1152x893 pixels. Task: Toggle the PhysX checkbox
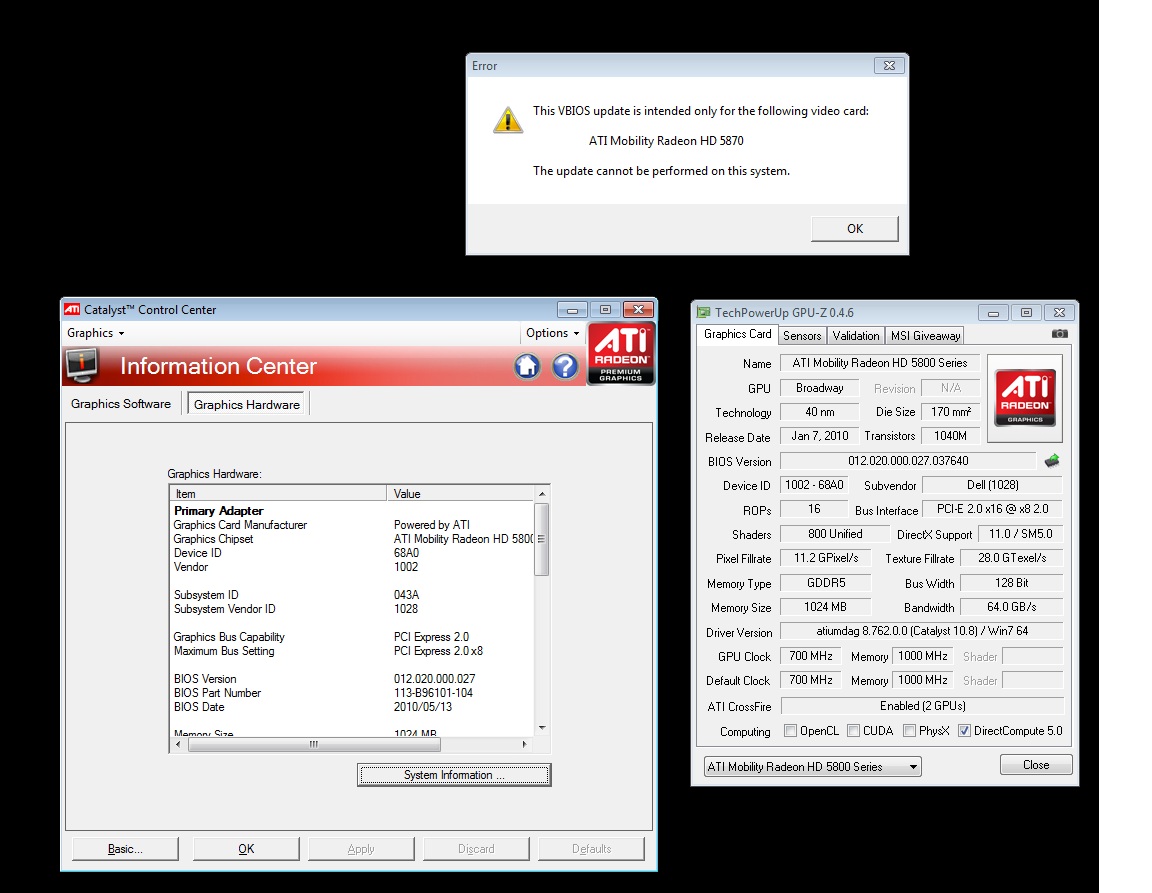click(910, 731)
